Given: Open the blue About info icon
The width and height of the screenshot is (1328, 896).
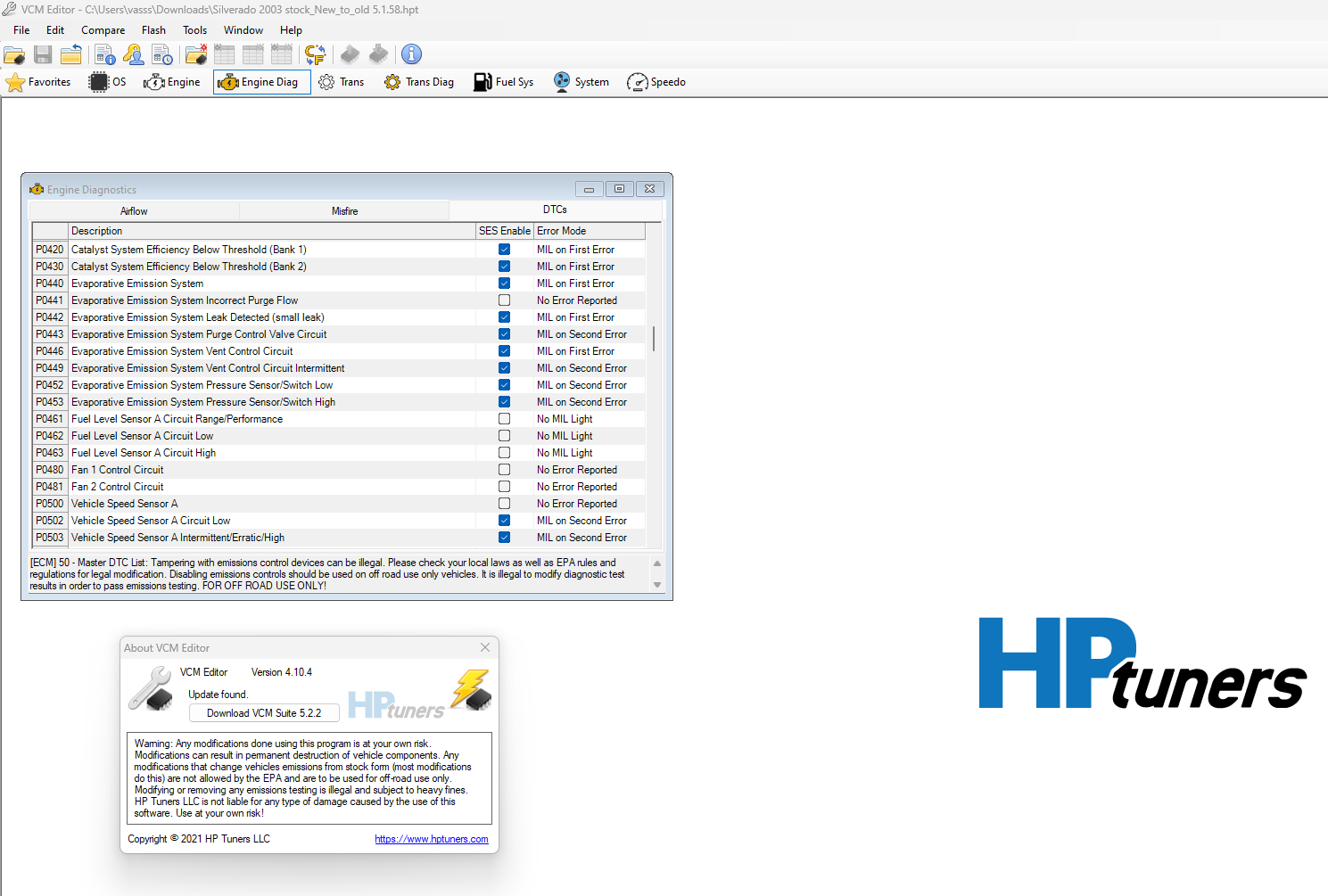Looking at the screenshot, I should (x=411, y=54).
